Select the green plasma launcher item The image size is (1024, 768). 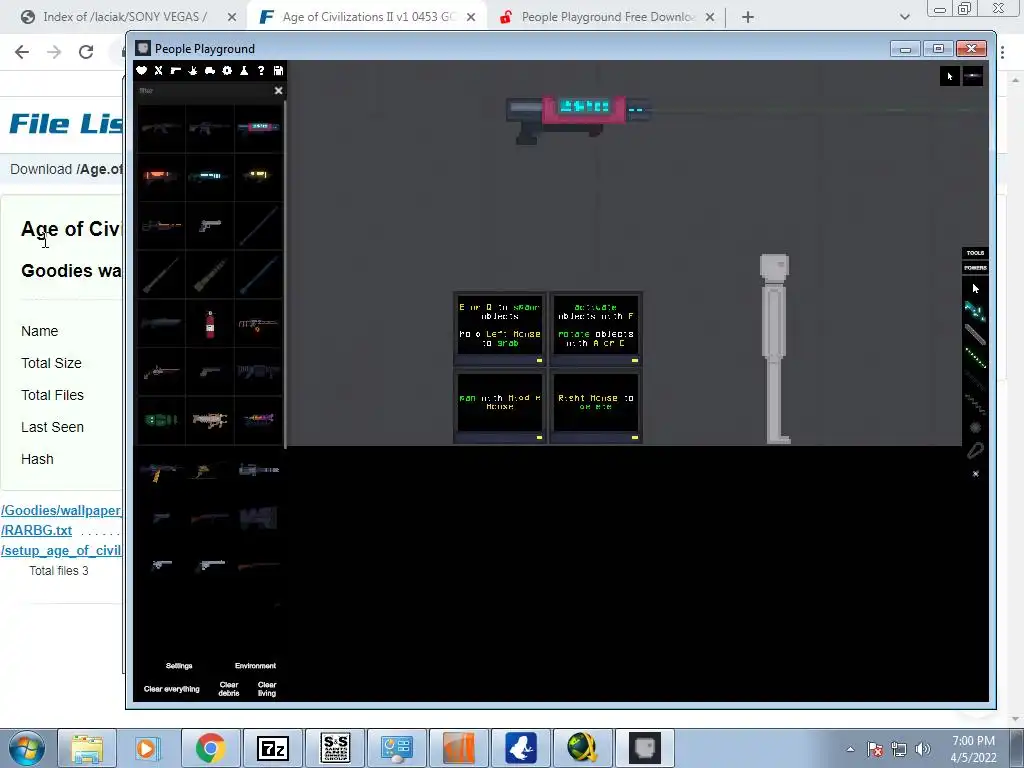click(161, 420)
